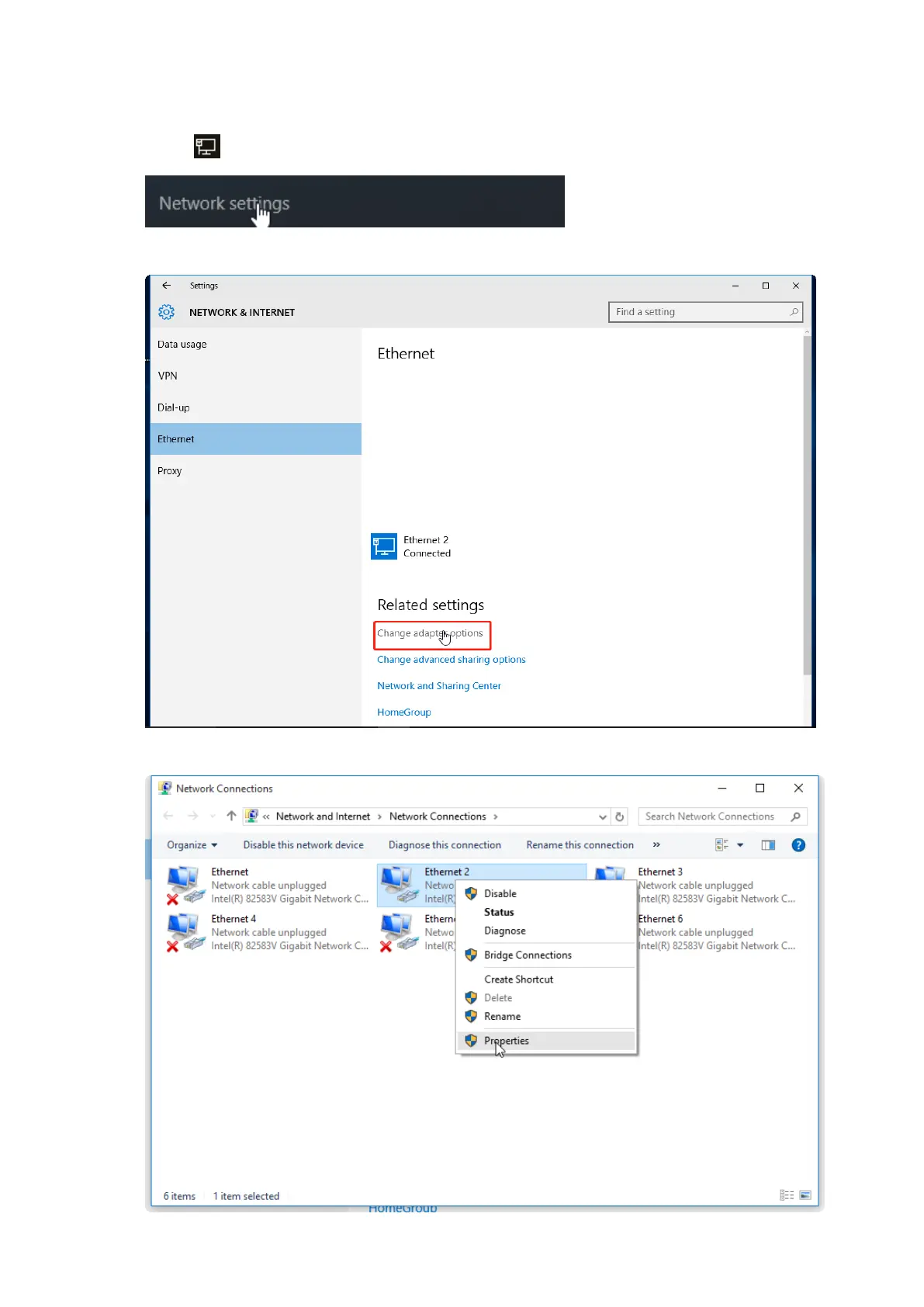Click Disable this network device
Screen dimensions: 924x1307
303,845
